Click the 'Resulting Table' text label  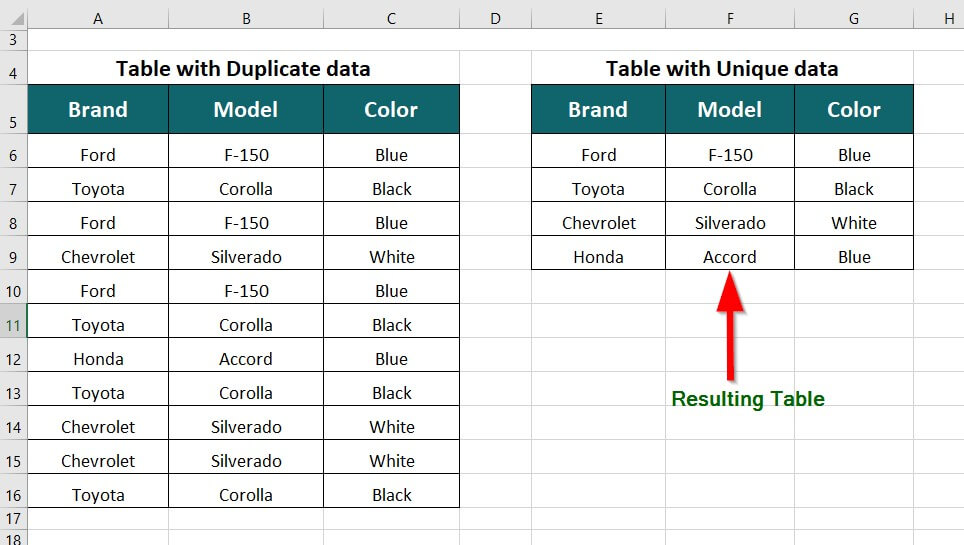[x=748, y=399]
